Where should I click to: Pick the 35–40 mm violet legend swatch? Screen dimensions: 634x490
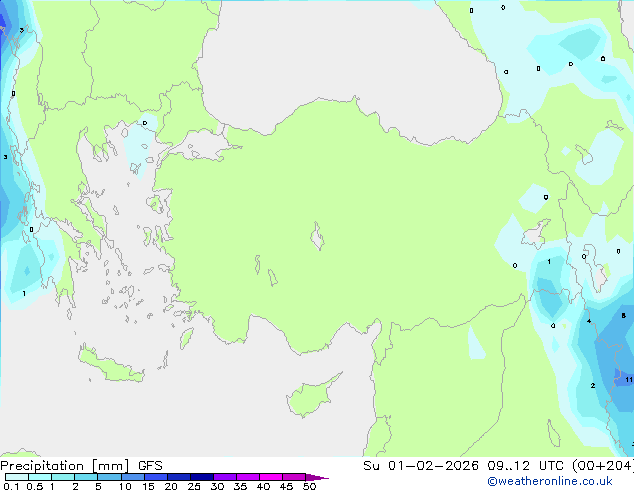pos(247,477)
